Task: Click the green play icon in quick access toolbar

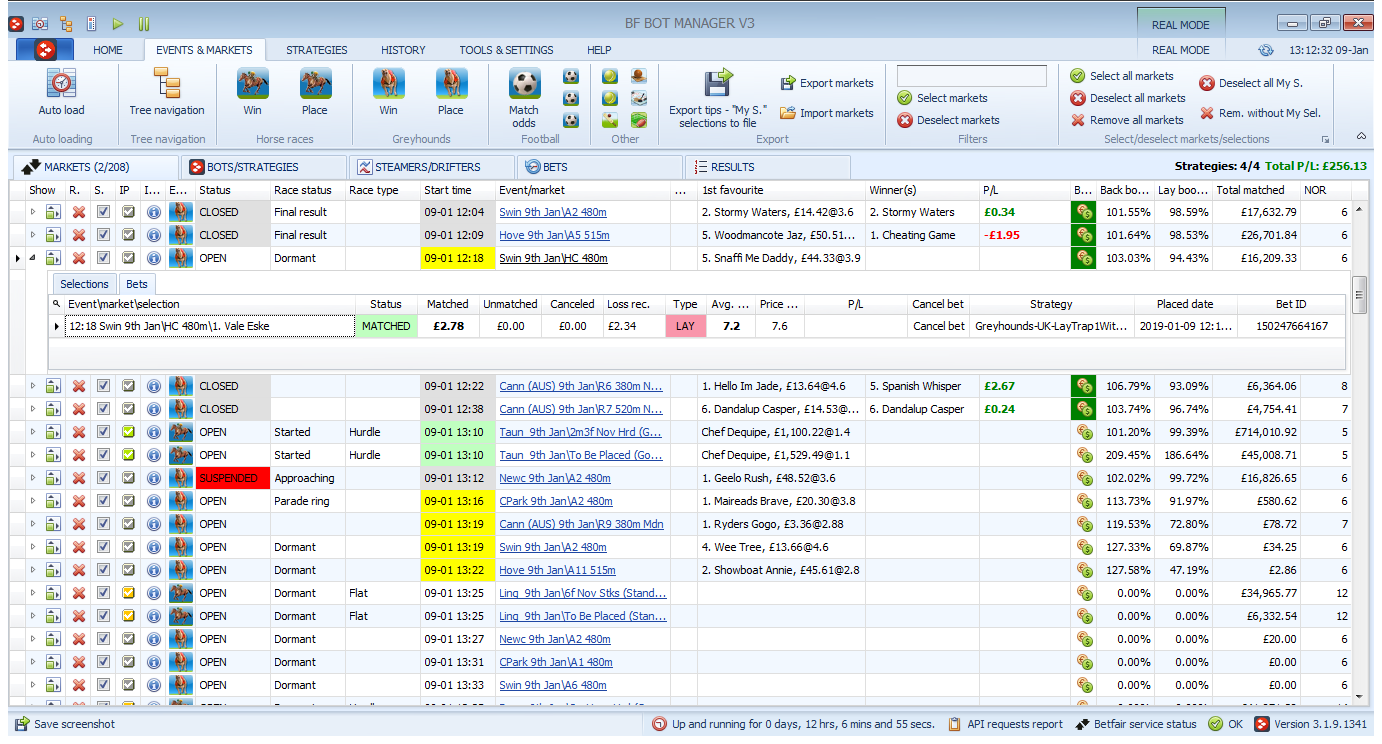Action: tap(118, 23)
